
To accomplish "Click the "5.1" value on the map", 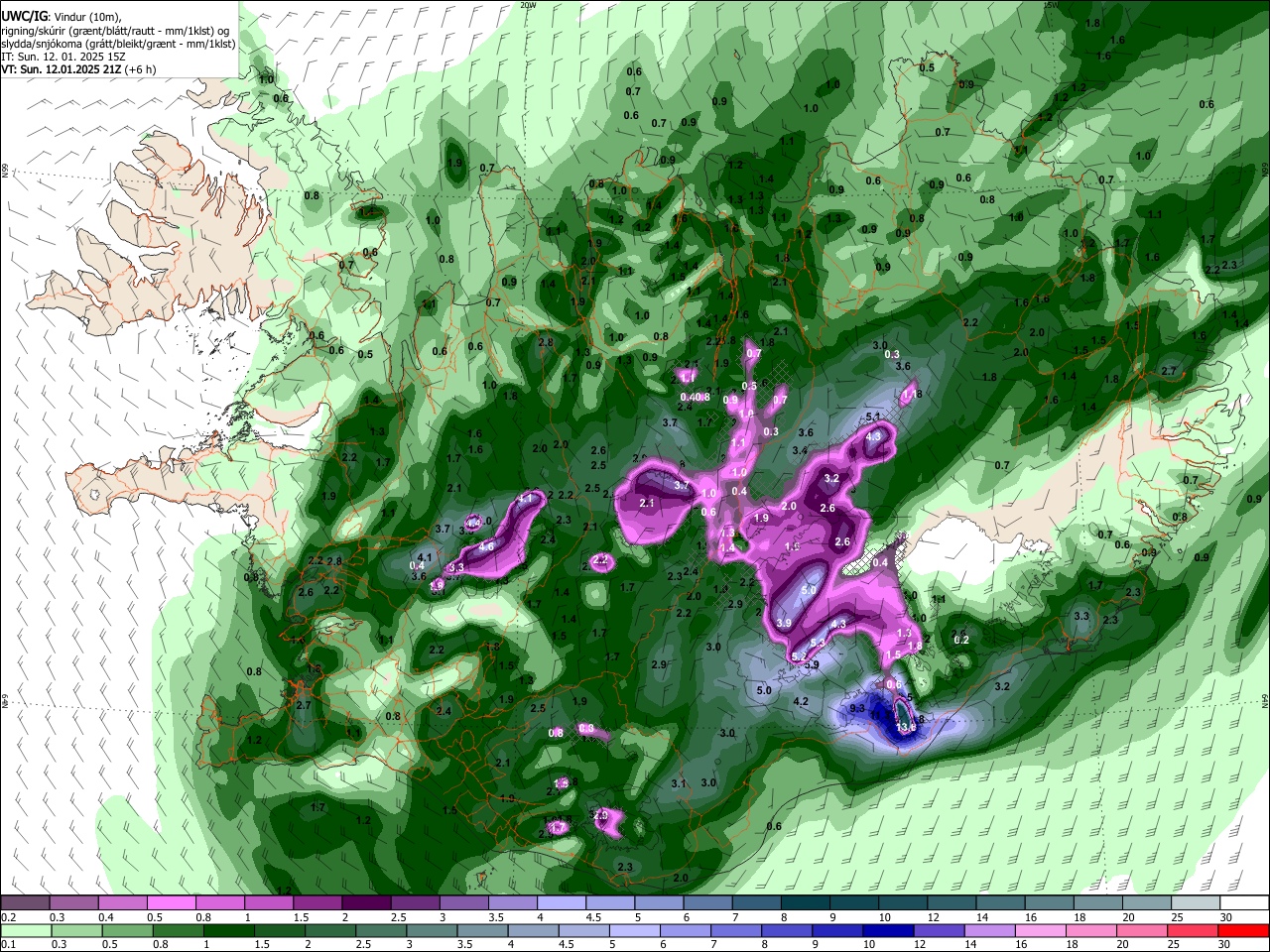I will [874, 416].
